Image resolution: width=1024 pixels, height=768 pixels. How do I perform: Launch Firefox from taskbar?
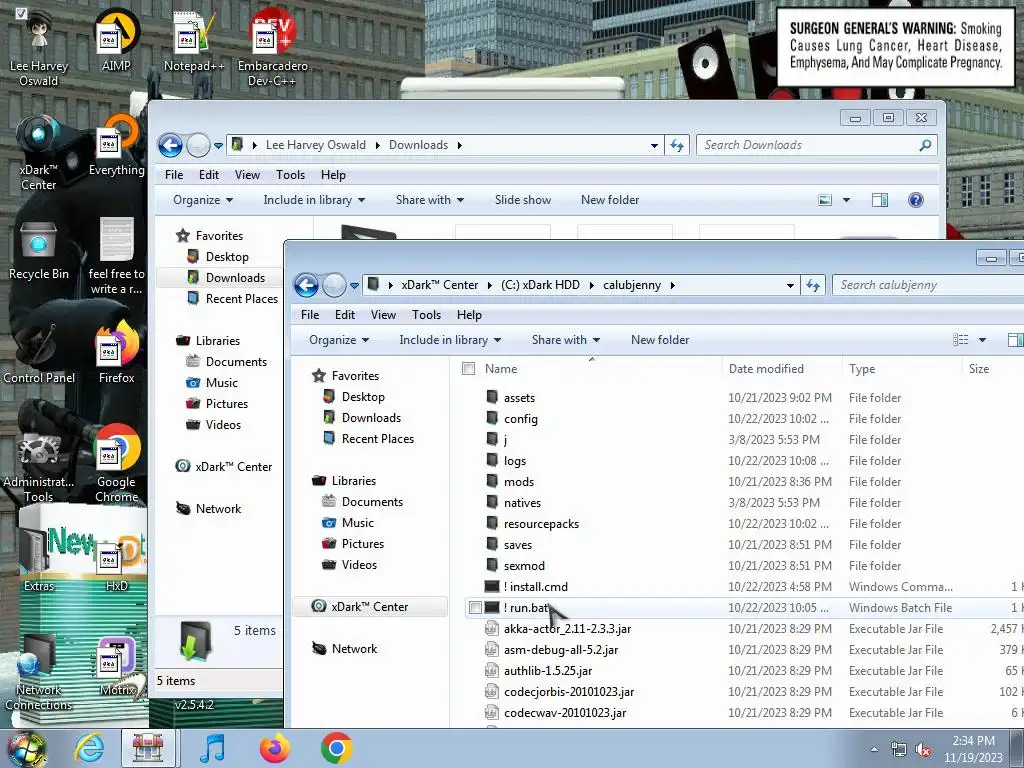(274, 748)
